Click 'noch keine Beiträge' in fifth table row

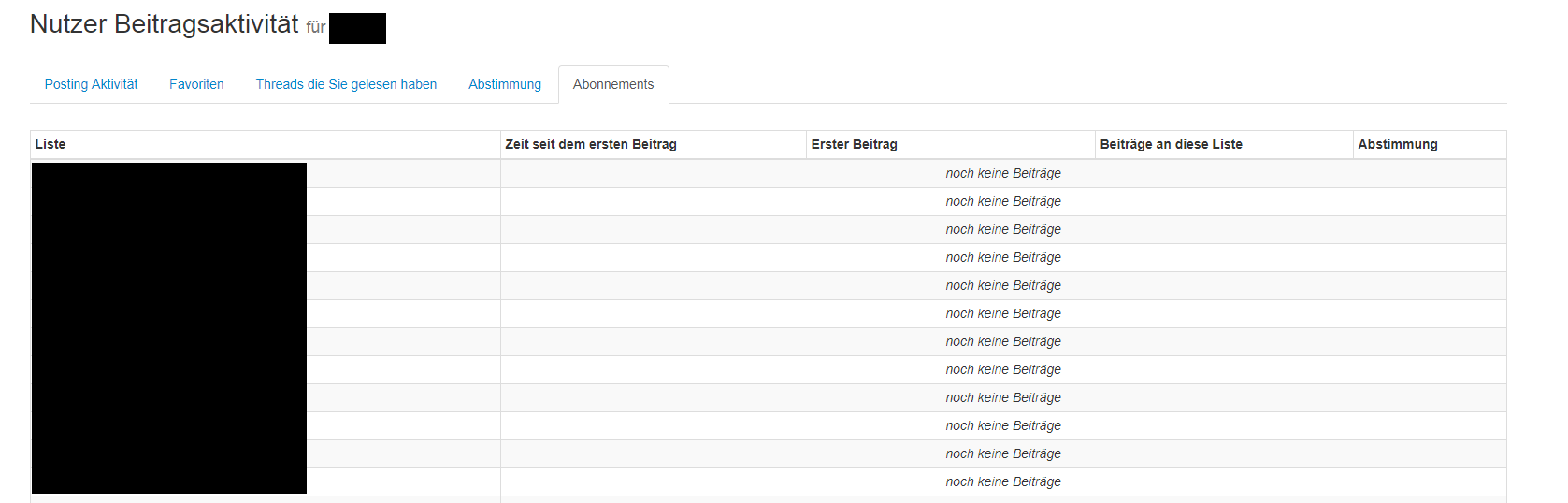[x=1003, y=285]
